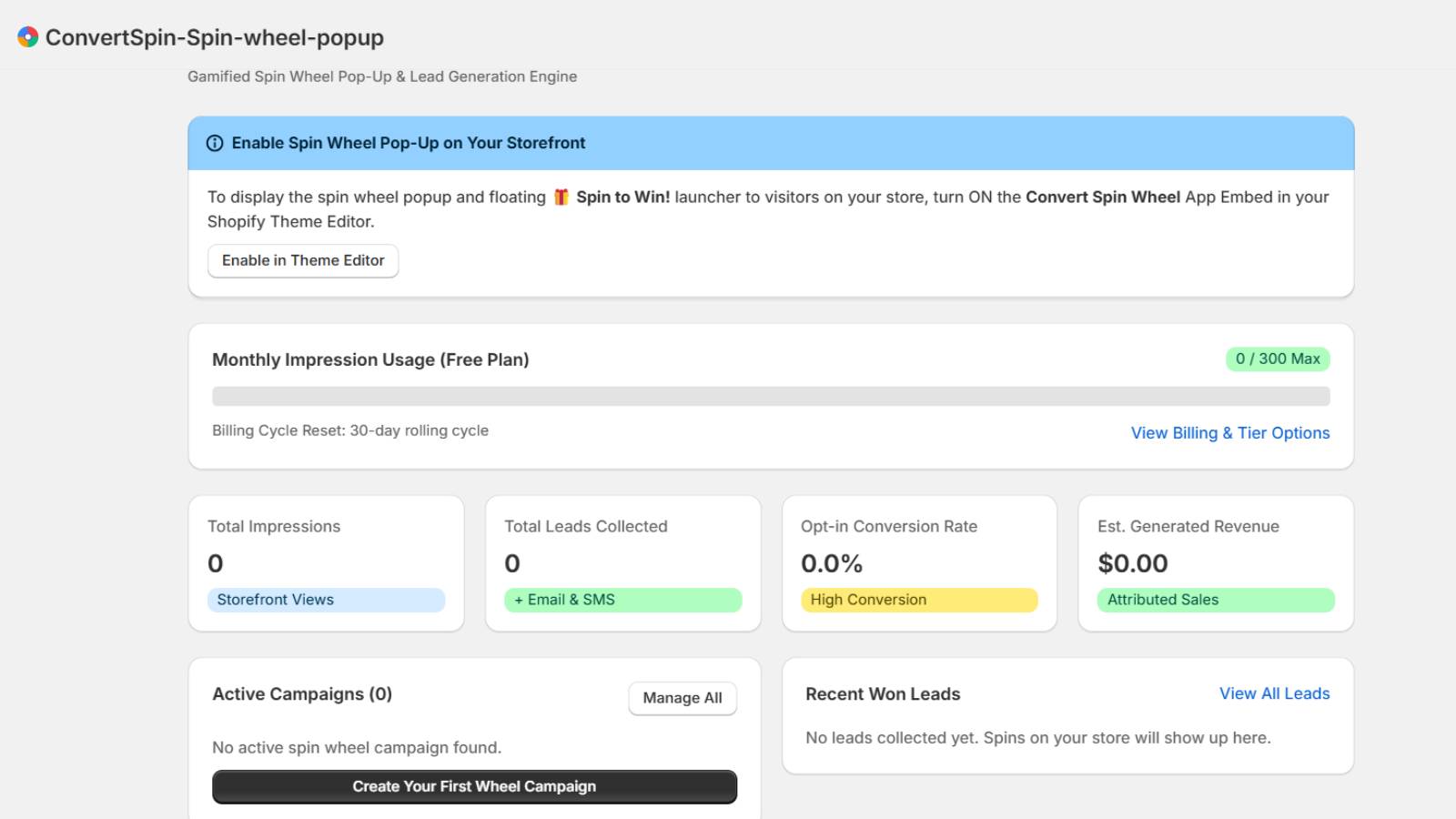Click the Opt-in Conversion Rate card
The width and height of the screenshot is (1456, 819).
[919, 563]
